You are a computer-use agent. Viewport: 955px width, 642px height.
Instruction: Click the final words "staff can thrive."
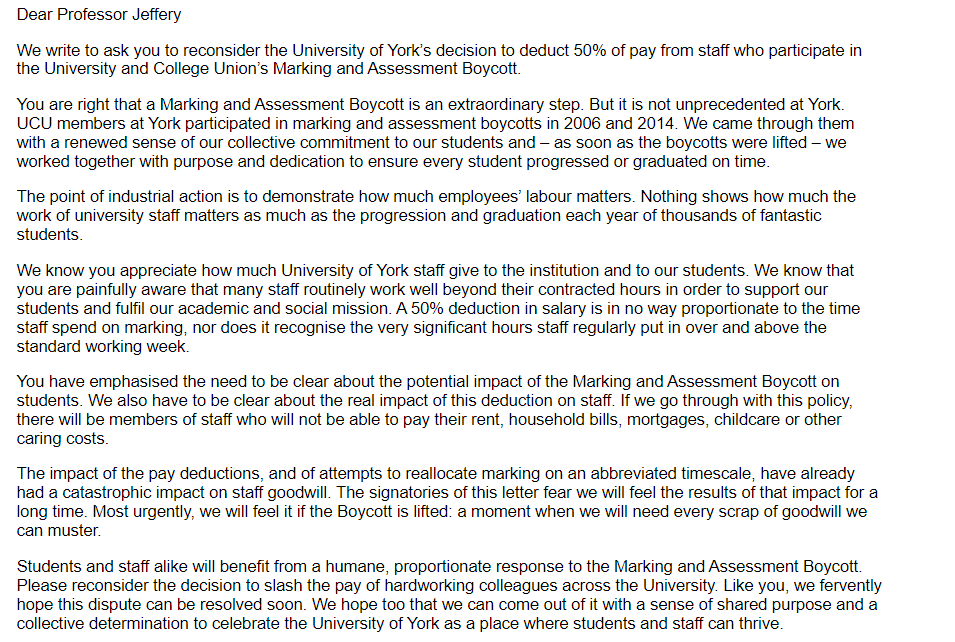click(x=721, y=624)
